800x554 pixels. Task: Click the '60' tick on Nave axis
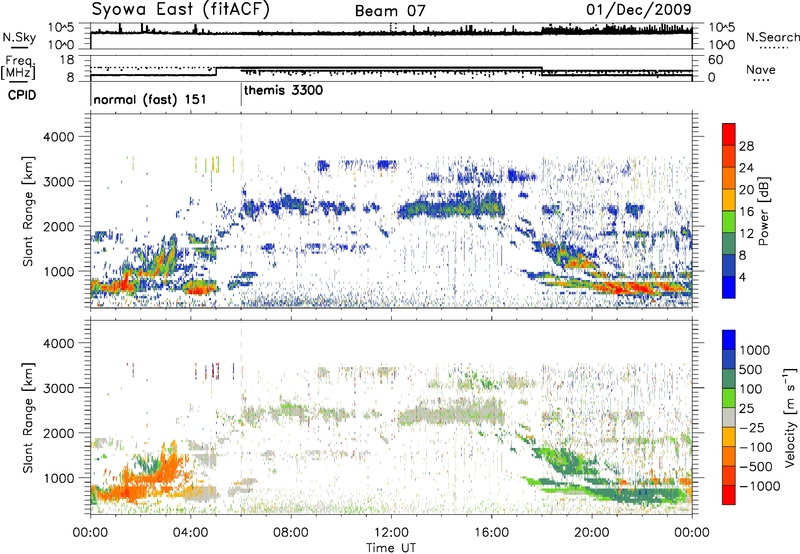pos(716,60)
